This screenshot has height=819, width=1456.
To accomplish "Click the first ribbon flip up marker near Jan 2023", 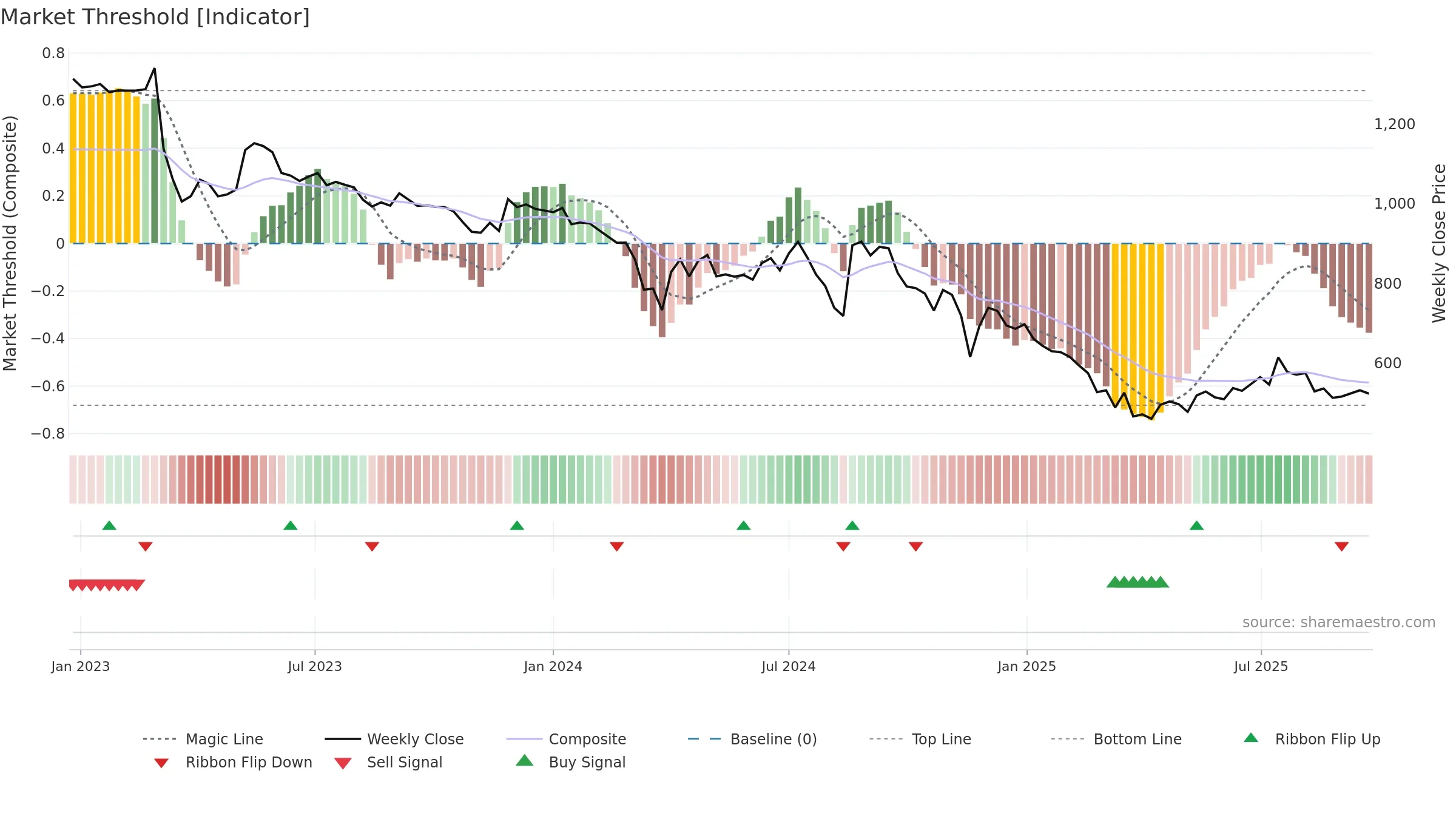I will 109,525.
